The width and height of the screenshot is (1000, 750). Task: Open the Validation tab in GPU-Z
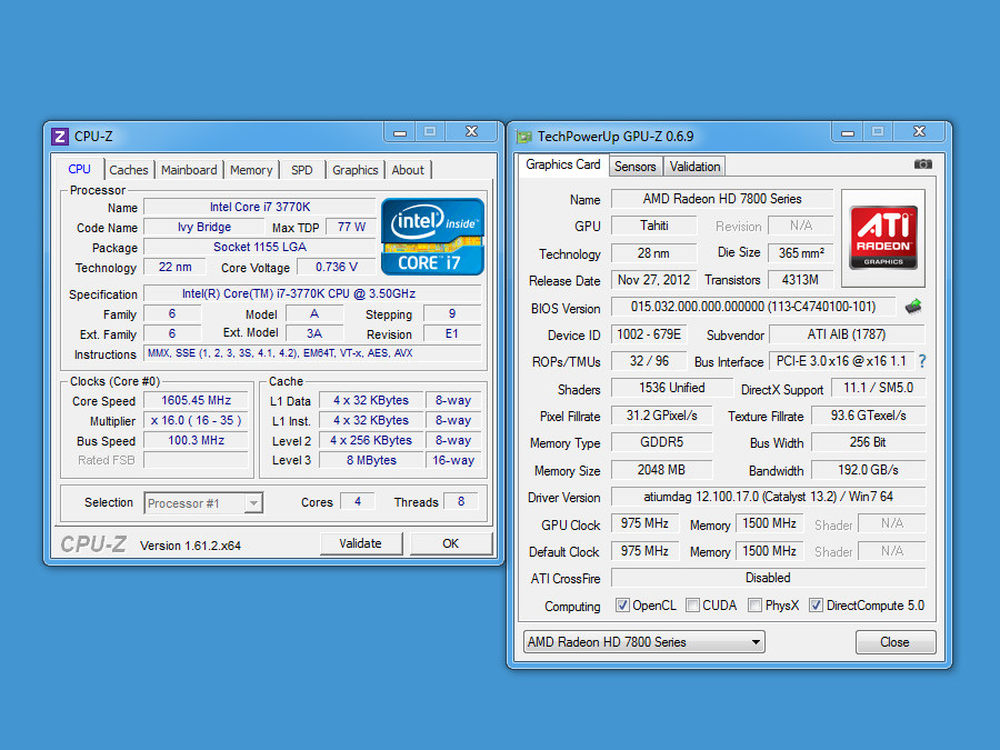click(x=695, y=166)
